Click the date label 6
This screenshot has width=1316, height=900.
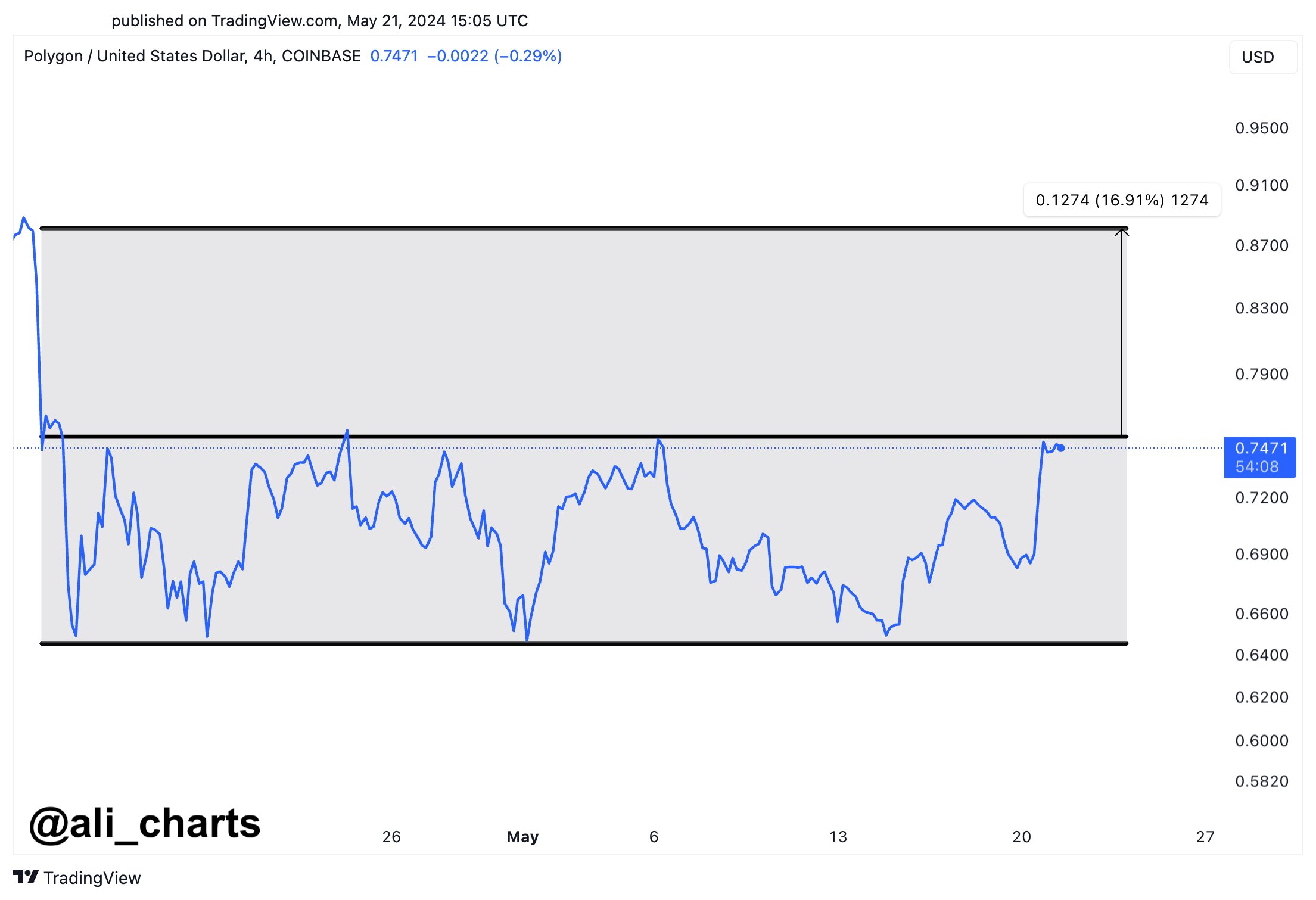tap(654, 837)
